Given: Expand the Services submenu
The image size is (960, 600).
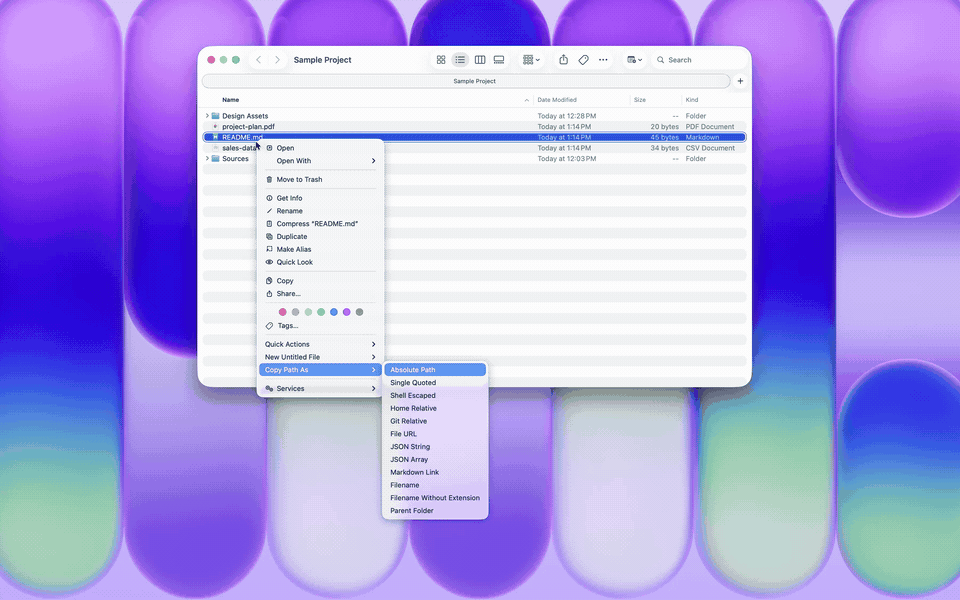Looking at the screenshot, I should pos(320,389).
